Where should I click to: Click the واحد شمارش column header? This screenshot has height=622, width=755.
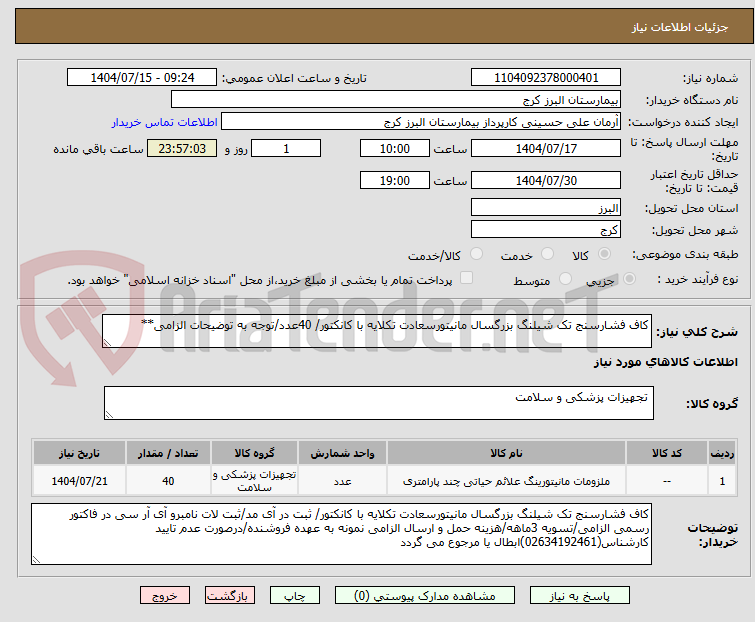[342, 453]
